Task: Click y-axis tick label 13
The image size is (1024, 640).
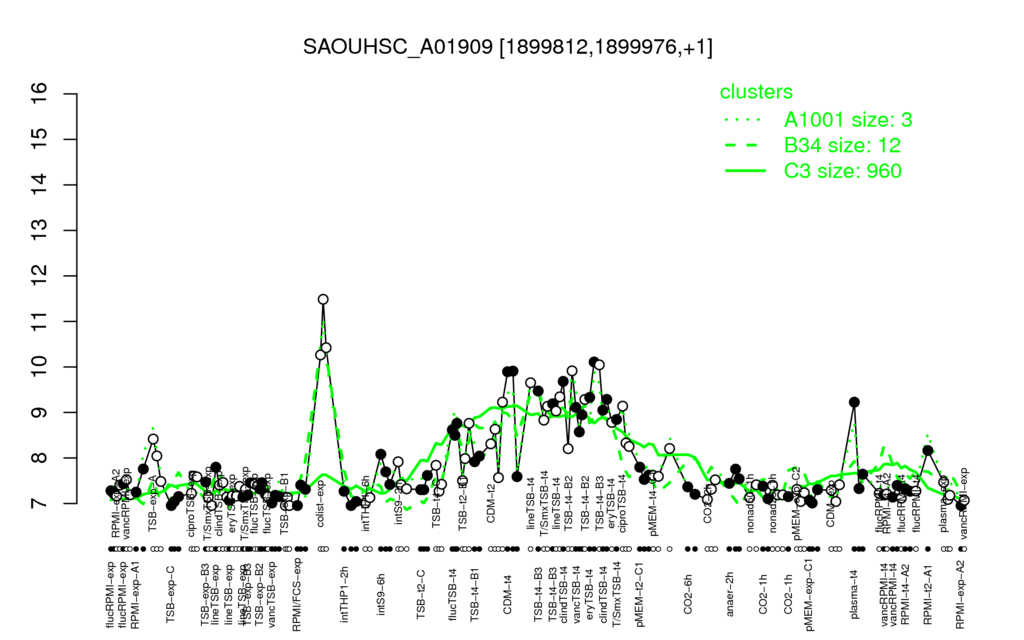Action: pyautogui.click(x=39, y=231)
